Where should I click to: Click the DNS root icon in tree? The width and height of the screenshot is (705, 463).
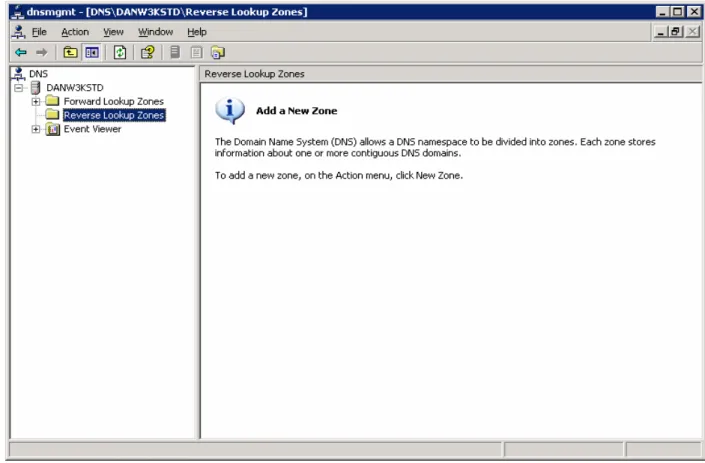18,74
